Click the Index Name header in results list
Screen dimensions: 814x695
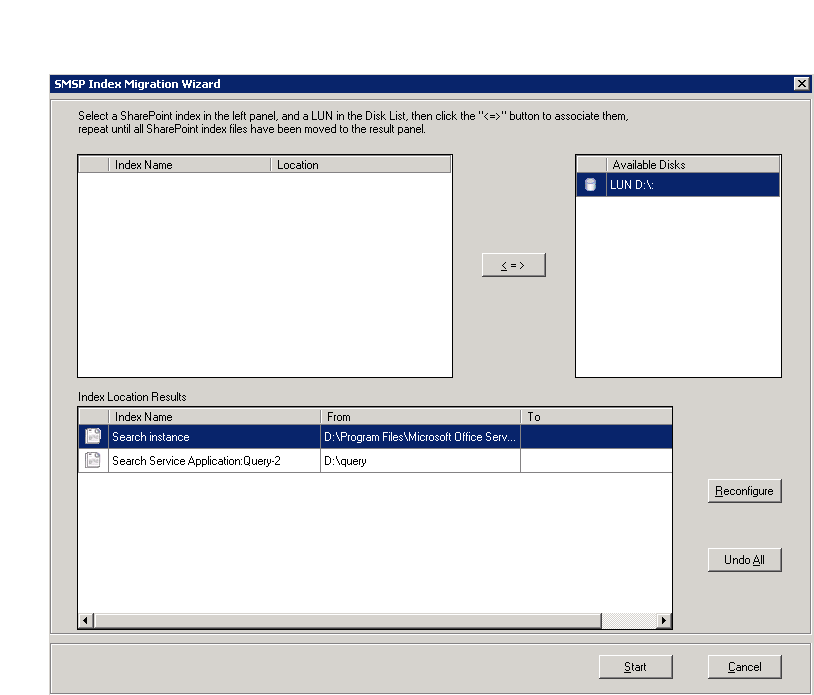[214, 417]
